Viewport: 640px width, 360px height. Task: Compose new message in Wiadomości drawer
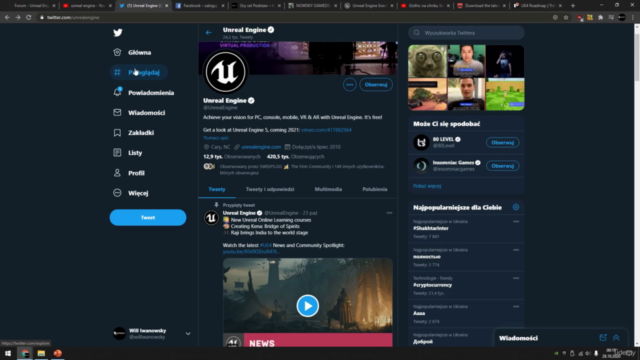click(603, 338)
